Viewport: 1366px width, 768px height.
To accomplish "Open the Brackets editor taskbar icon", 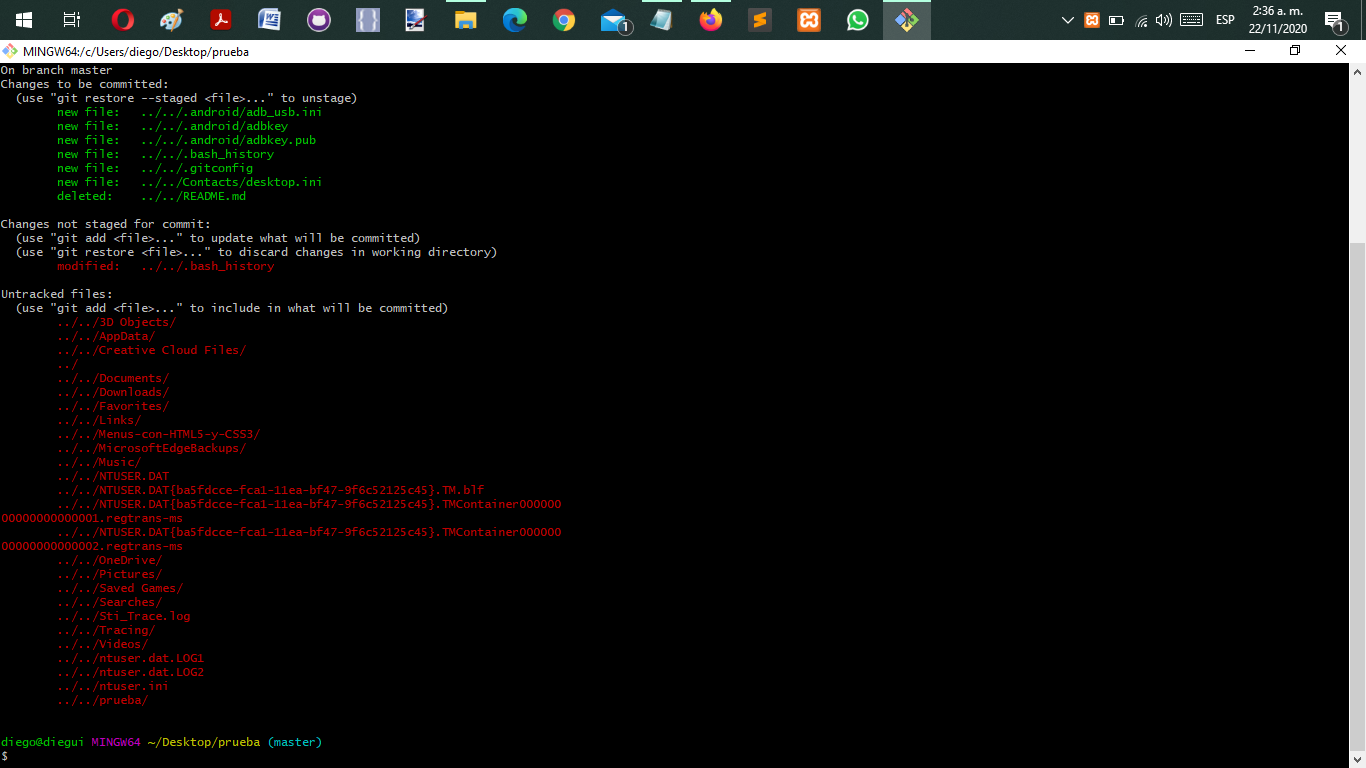I will (x=368, y=20).
